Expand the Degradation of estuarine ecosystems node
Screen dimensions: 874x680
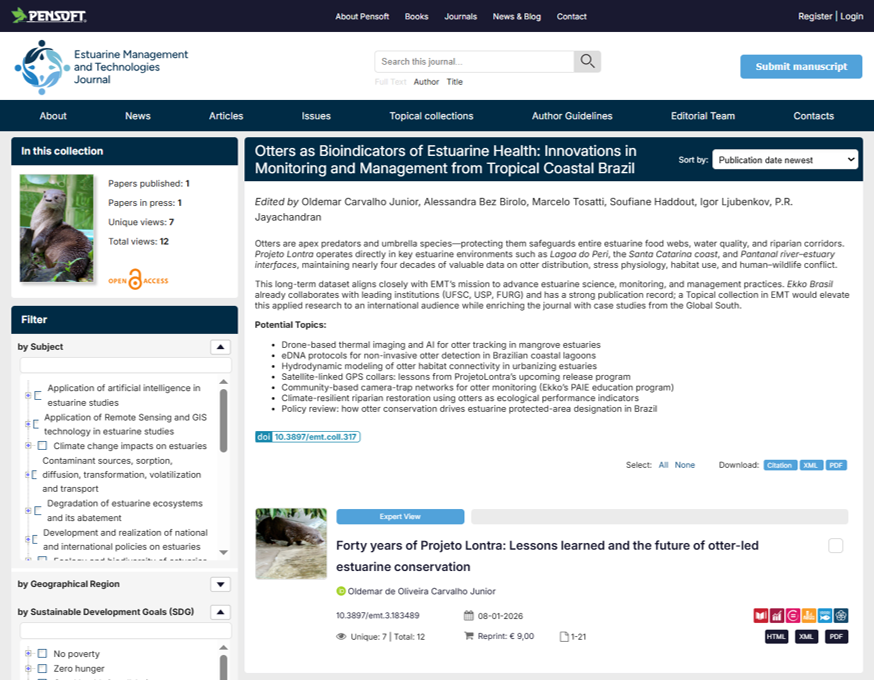[x=28, y=511]
